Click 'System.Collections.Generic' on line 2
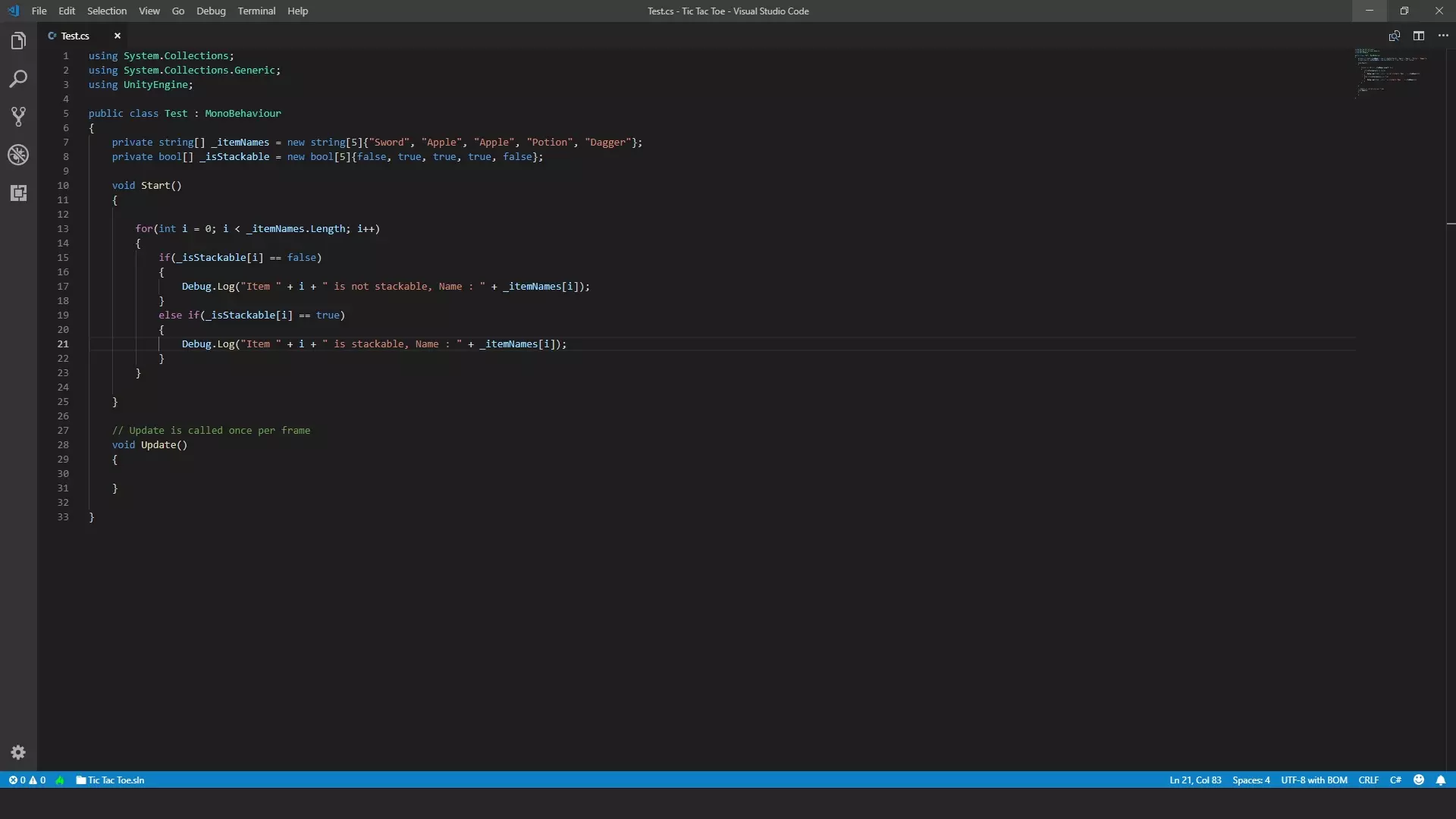This screenshot has height=819, width=1456. pos(199,70)
